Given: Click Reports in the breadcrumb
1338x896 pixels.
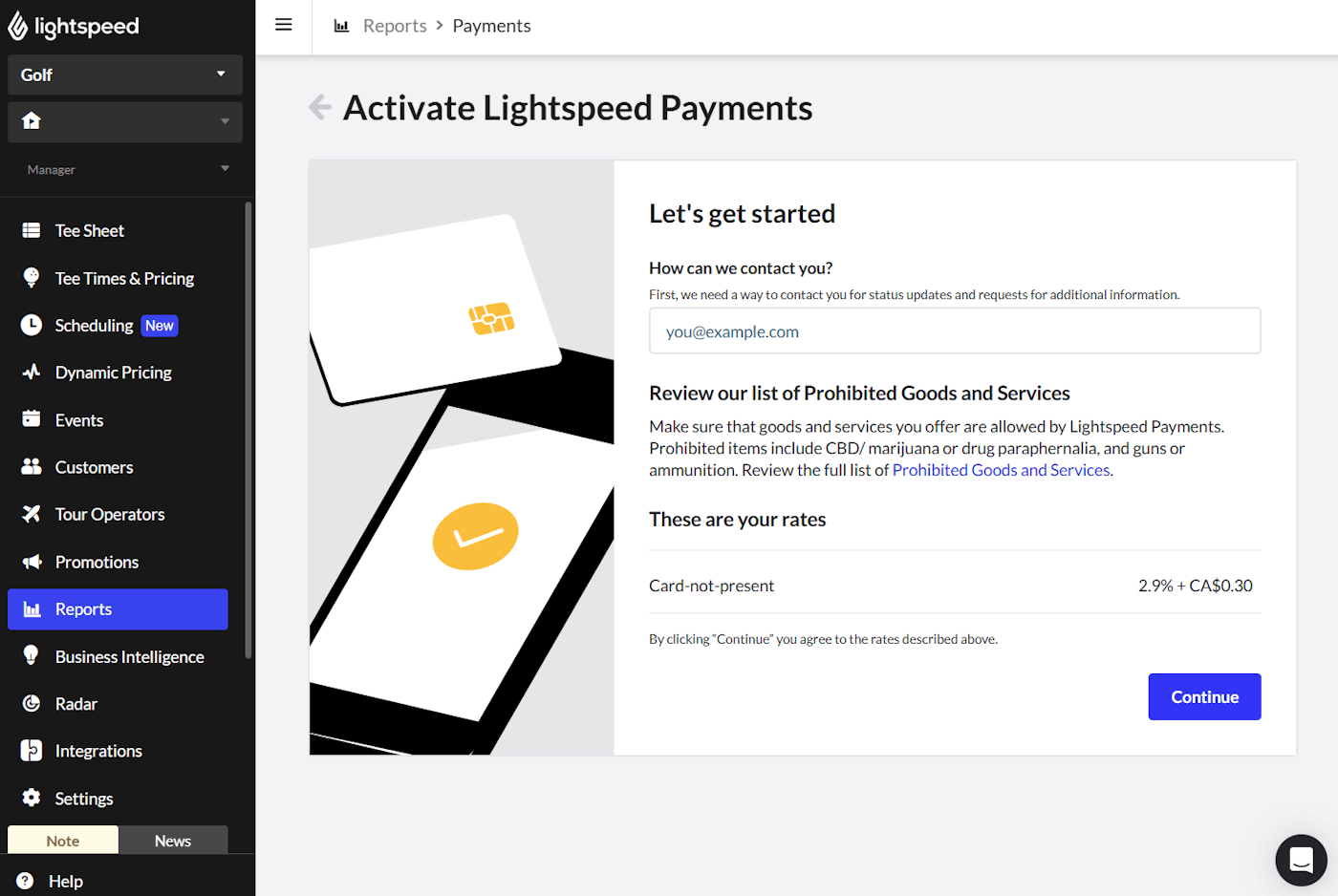Looking at the screenshot, I should 395,26.
